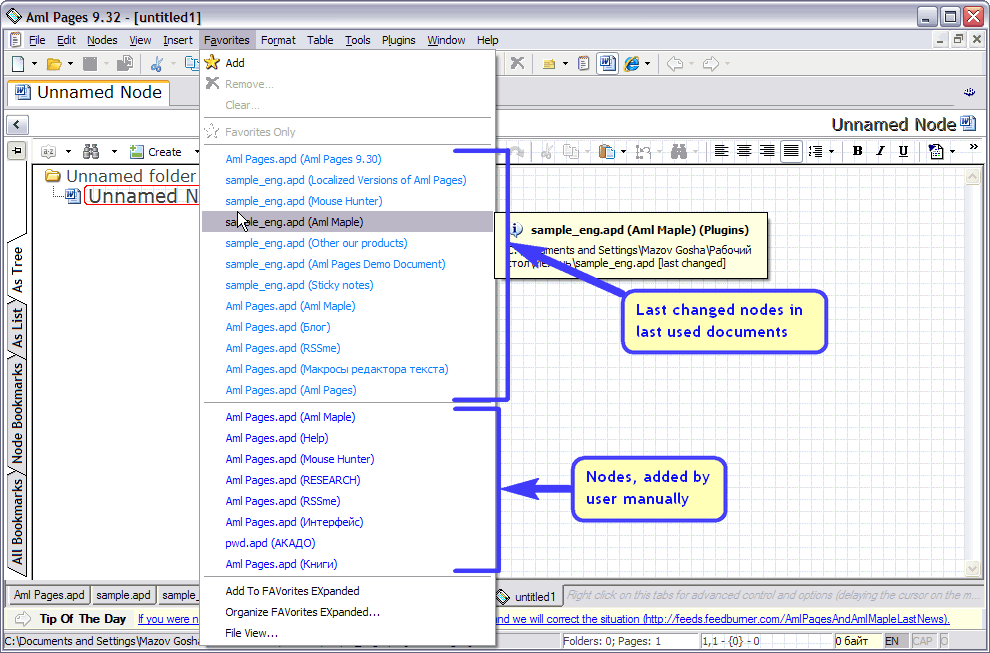Open the Tools menu
The image size is (990, 653).
[357, 40]
